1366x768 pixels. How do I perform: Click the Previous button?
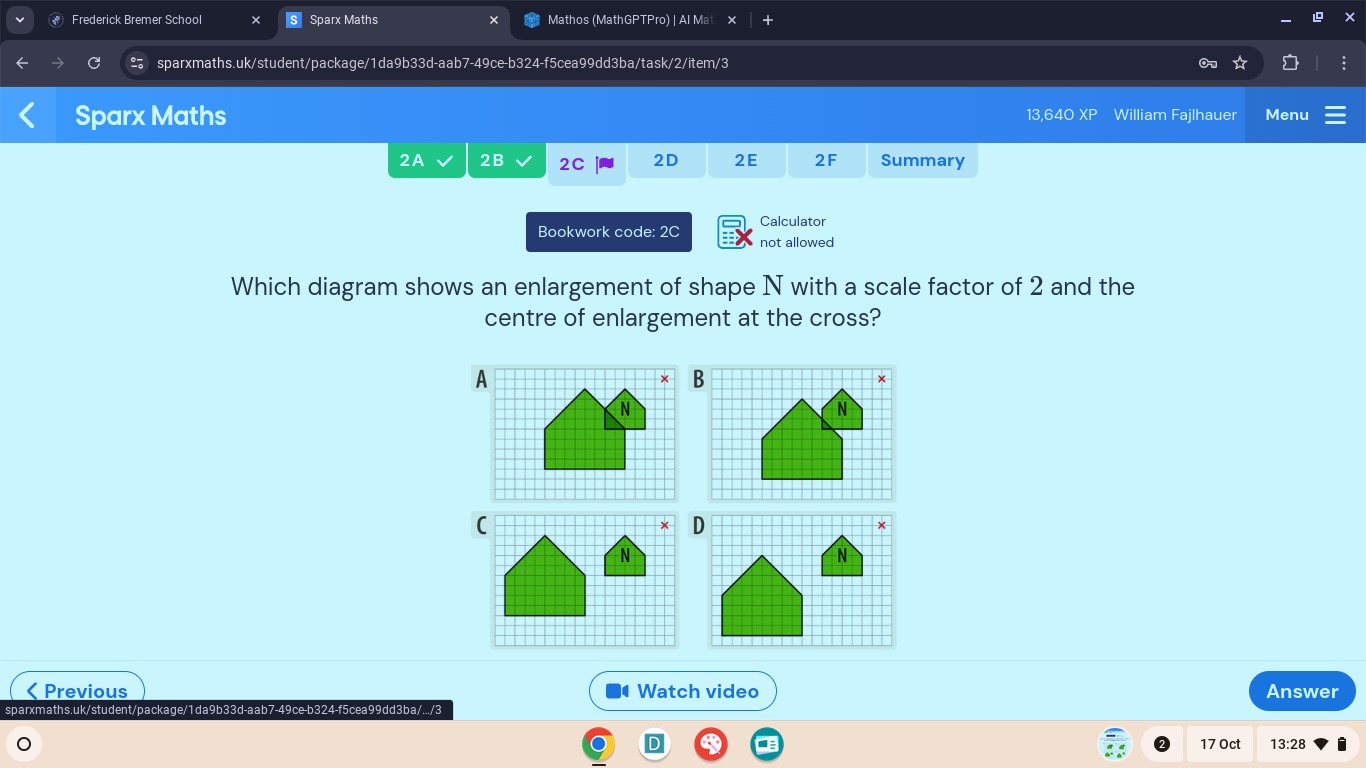77,691
